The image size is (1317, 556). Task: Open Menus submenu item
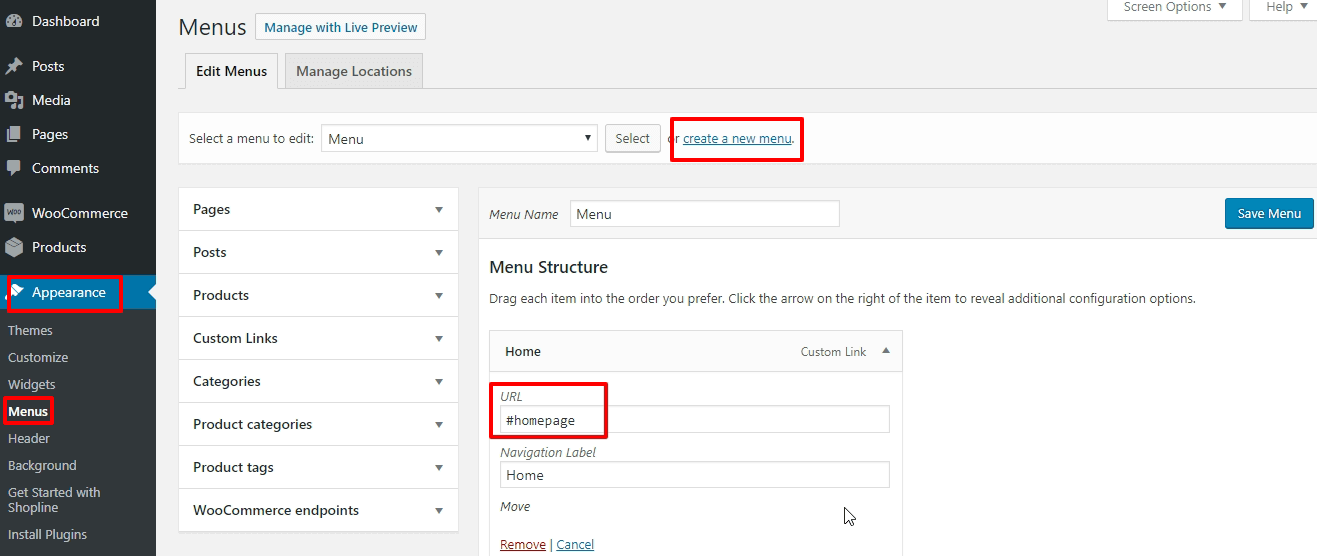[28, 411]
